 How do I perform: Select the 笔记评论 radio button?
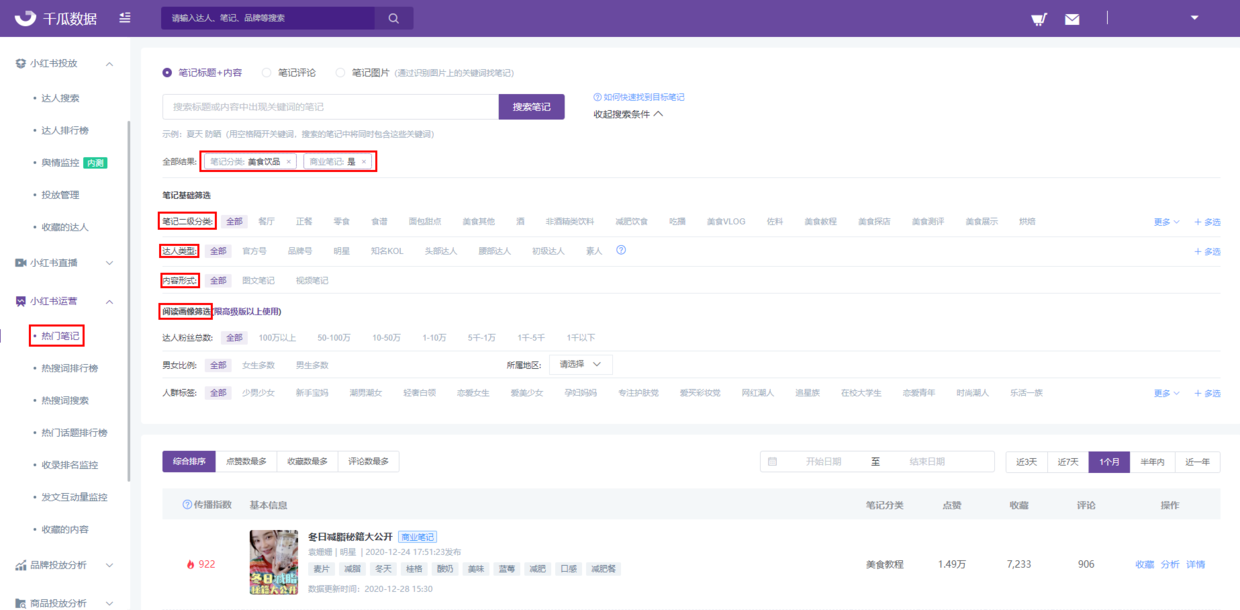click(266, 72)
